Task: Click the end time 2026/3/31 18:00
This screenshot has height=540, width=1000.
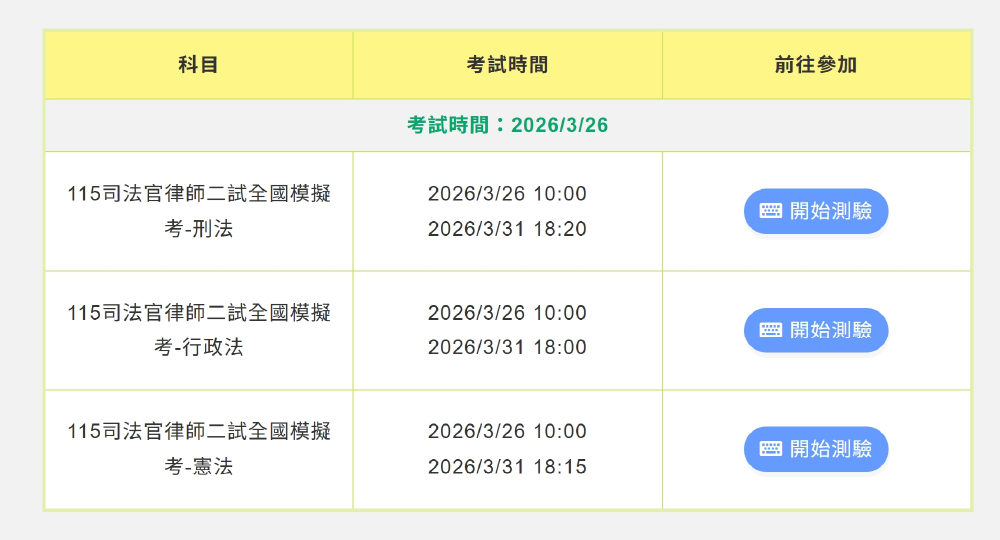Action: pyautogui.click(x=507, y=347)
